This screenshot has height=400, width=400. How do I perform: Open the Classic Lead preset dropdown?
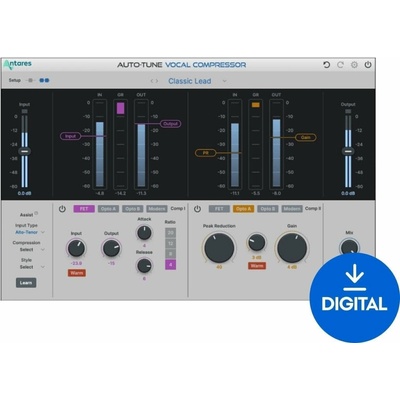[224, 81]
